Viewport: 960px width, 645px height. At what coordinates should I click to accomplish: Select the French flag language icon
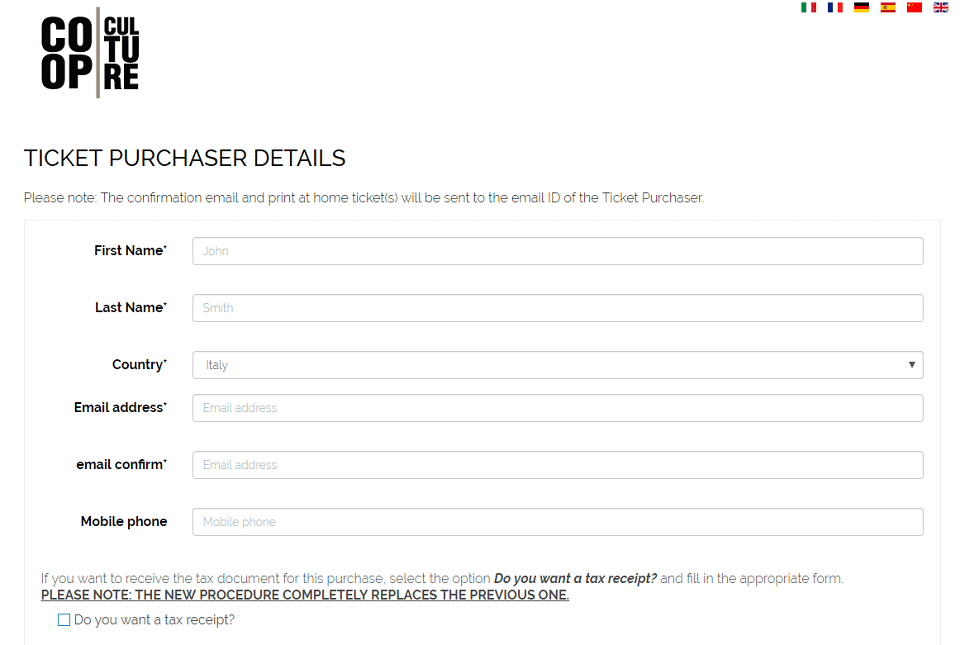[834, 7]
